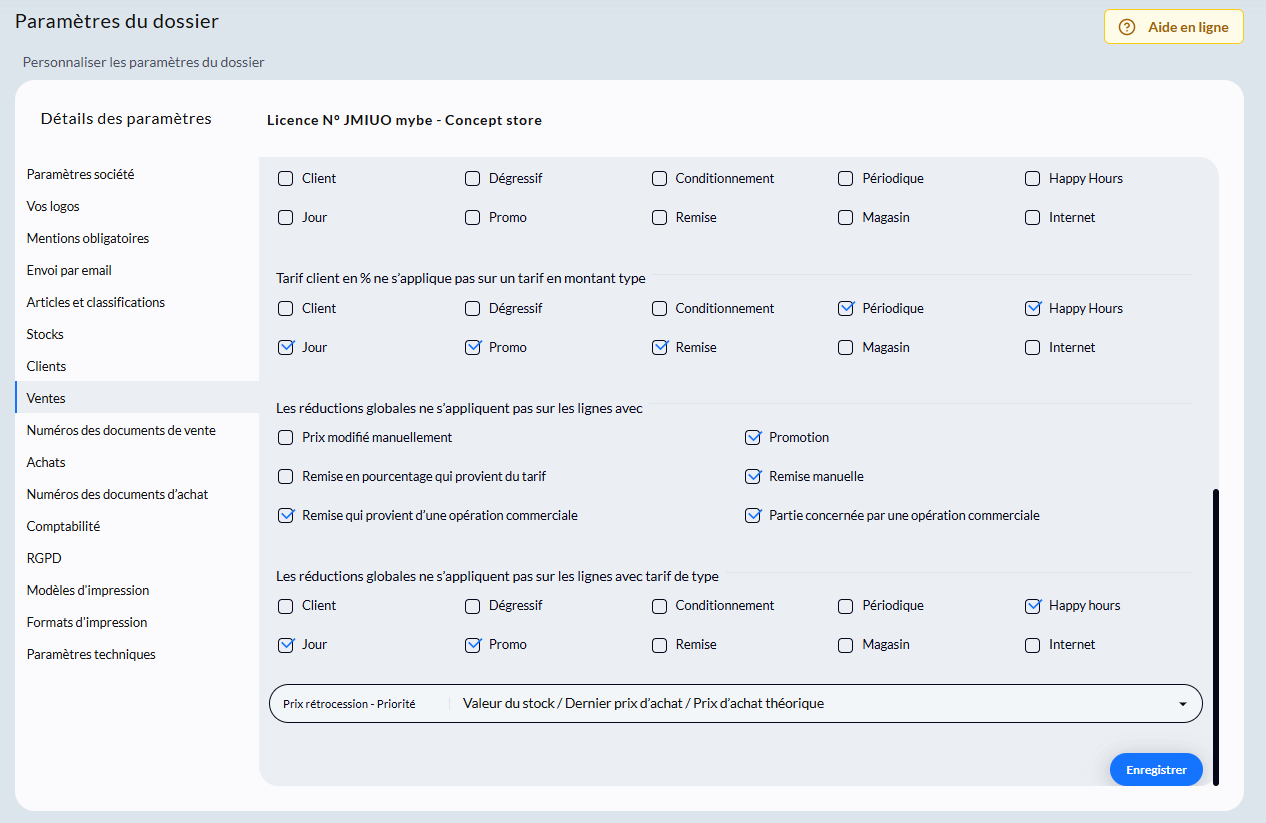Click the 'Paramètres du dossier' page title
The height and width of the screenshot is (823, 1266).
pyautogui.click(x=117, y=21)
